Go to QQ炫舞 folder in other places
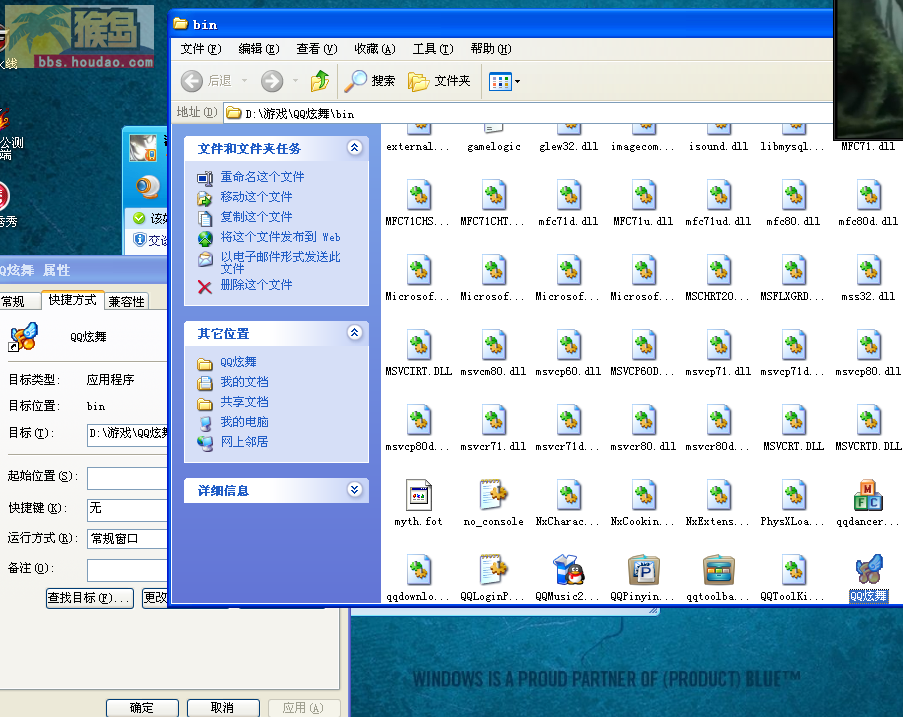The width and height of the screenshot is (903, 717). pos(238,362)
